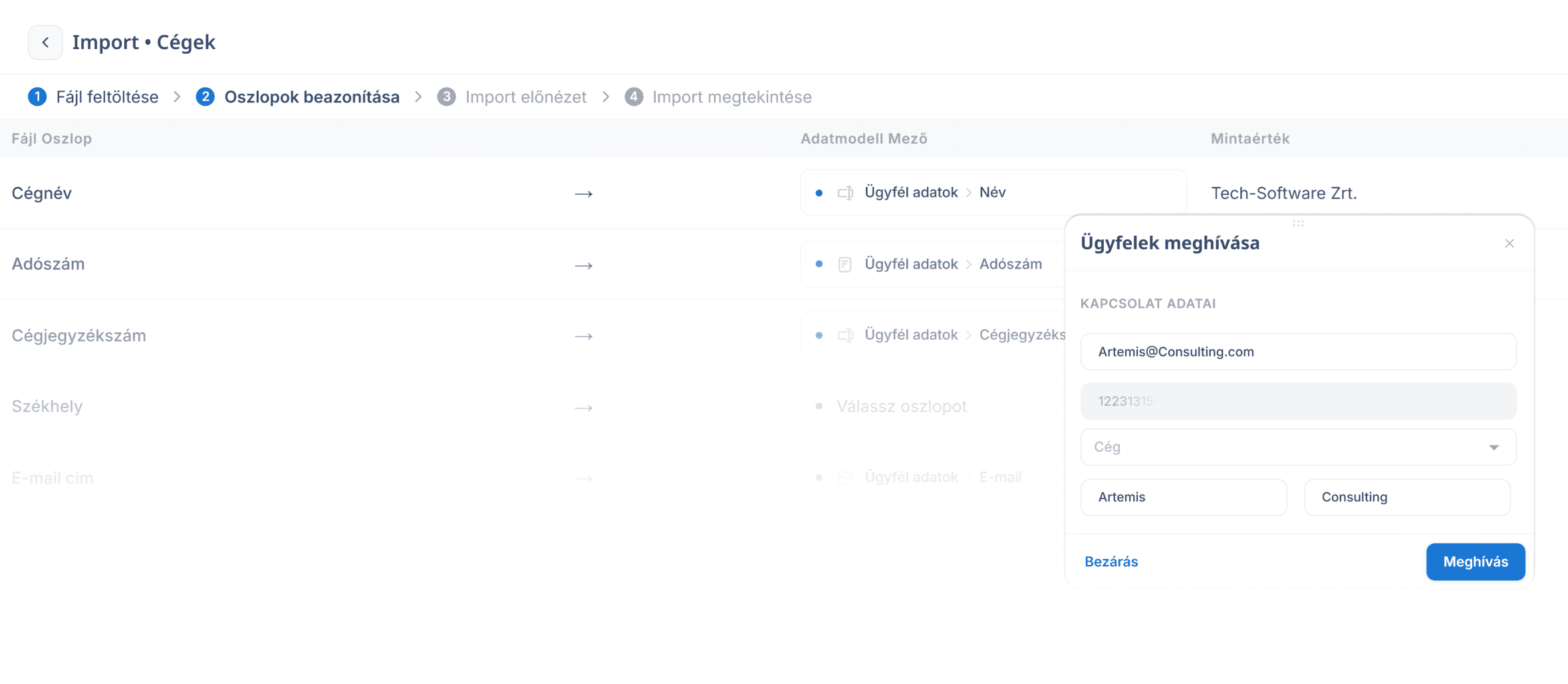Open the Cég dropdown in the dialog
1568x684 pixels.
(1297, 447)
